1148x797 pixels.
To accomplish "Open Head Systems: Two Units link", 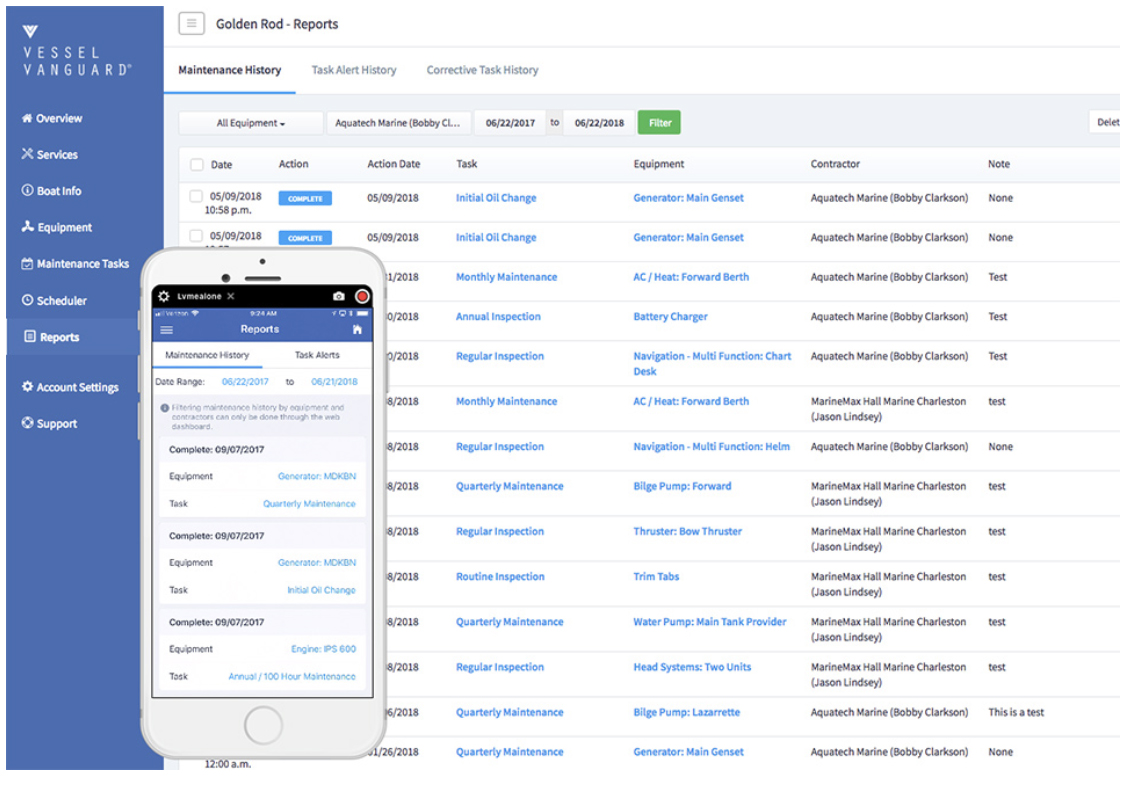I will point(692,667).
